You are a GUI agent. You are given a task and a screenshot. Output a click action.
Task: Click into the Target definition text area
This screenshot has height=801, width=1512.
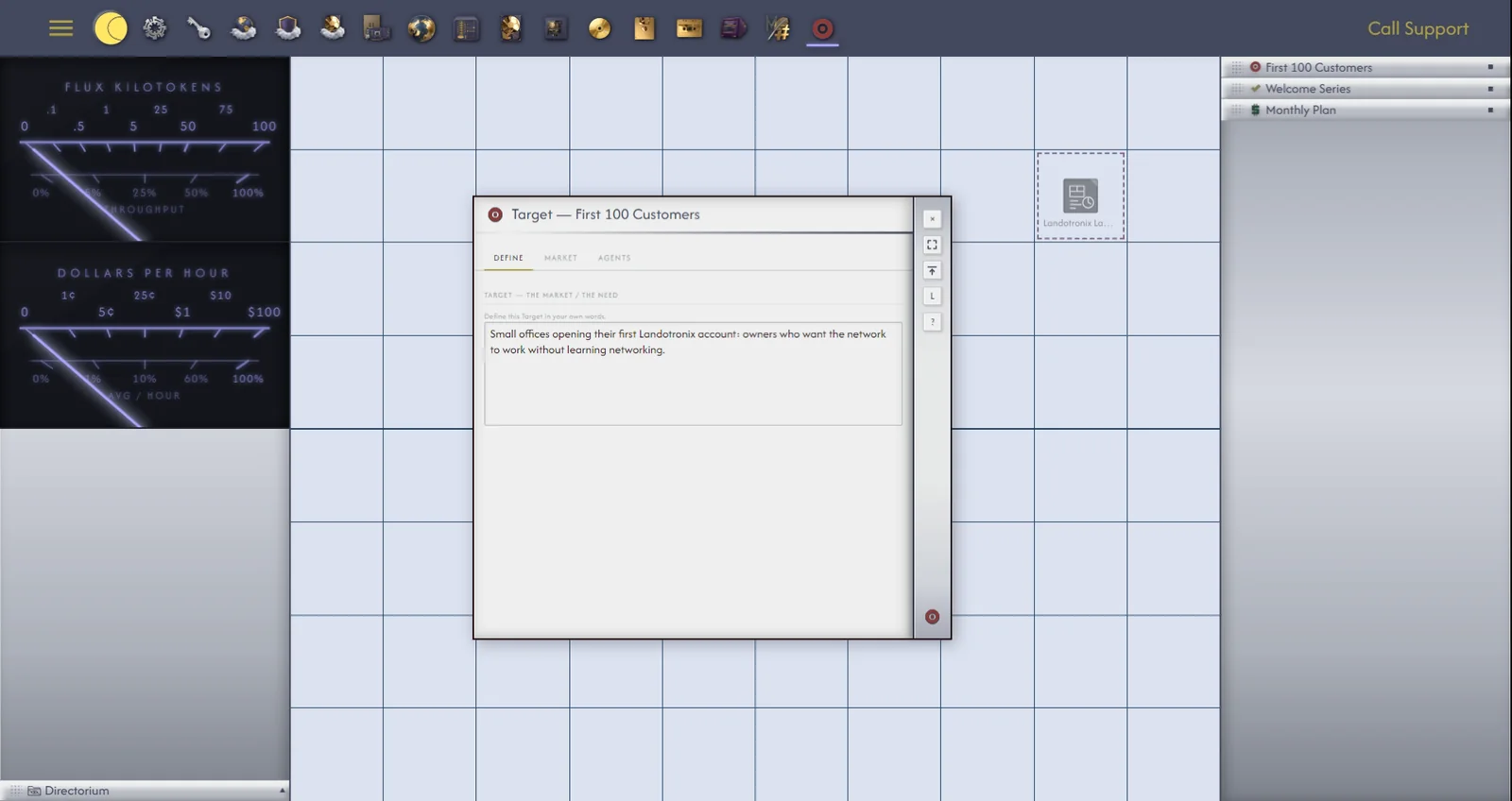point(693,373)
